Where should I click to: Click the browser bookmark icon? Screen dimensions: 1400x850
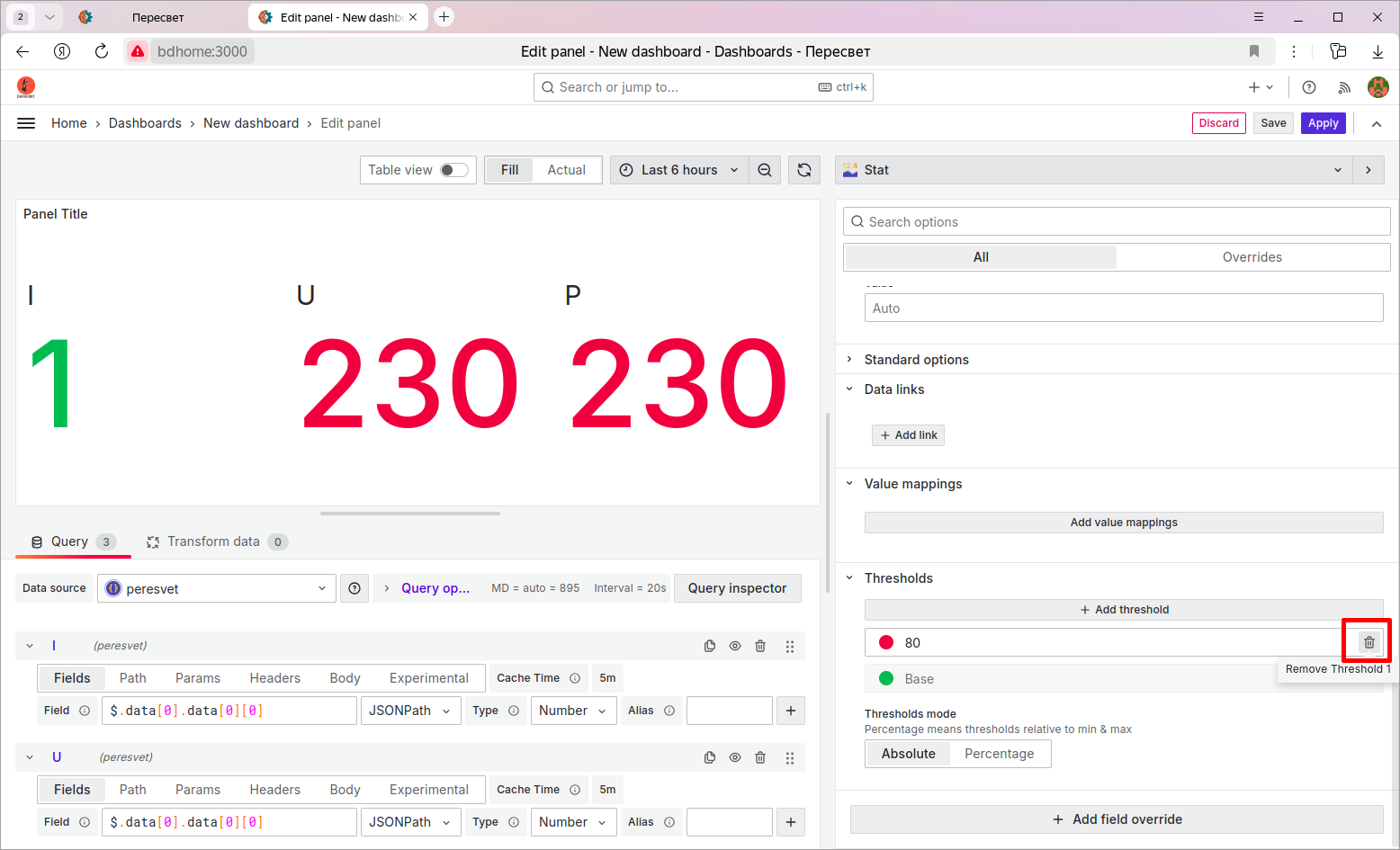(x=1254, y=51)
